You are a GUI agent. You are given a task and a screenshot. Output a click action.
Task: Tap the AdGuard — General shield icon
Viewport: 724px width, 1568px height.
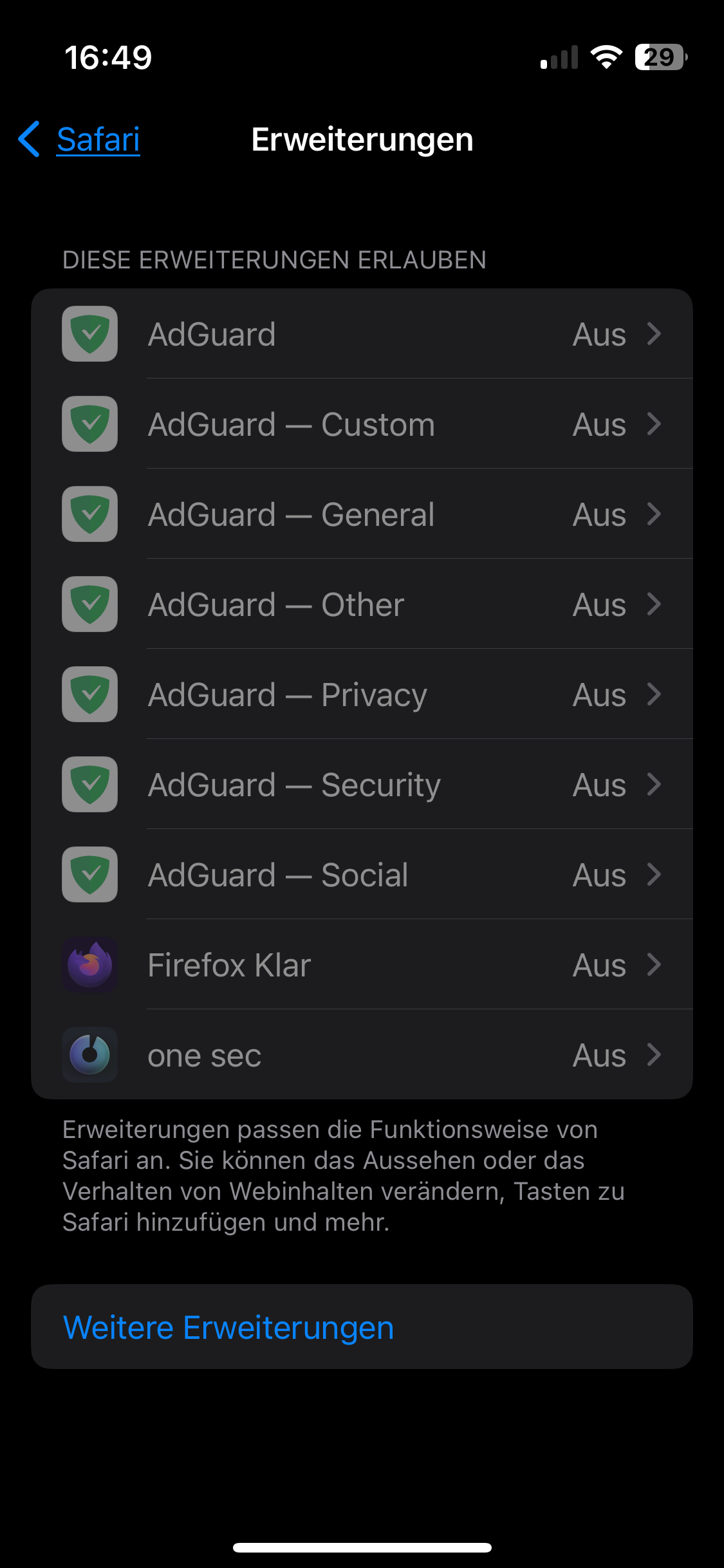point(89,514)
